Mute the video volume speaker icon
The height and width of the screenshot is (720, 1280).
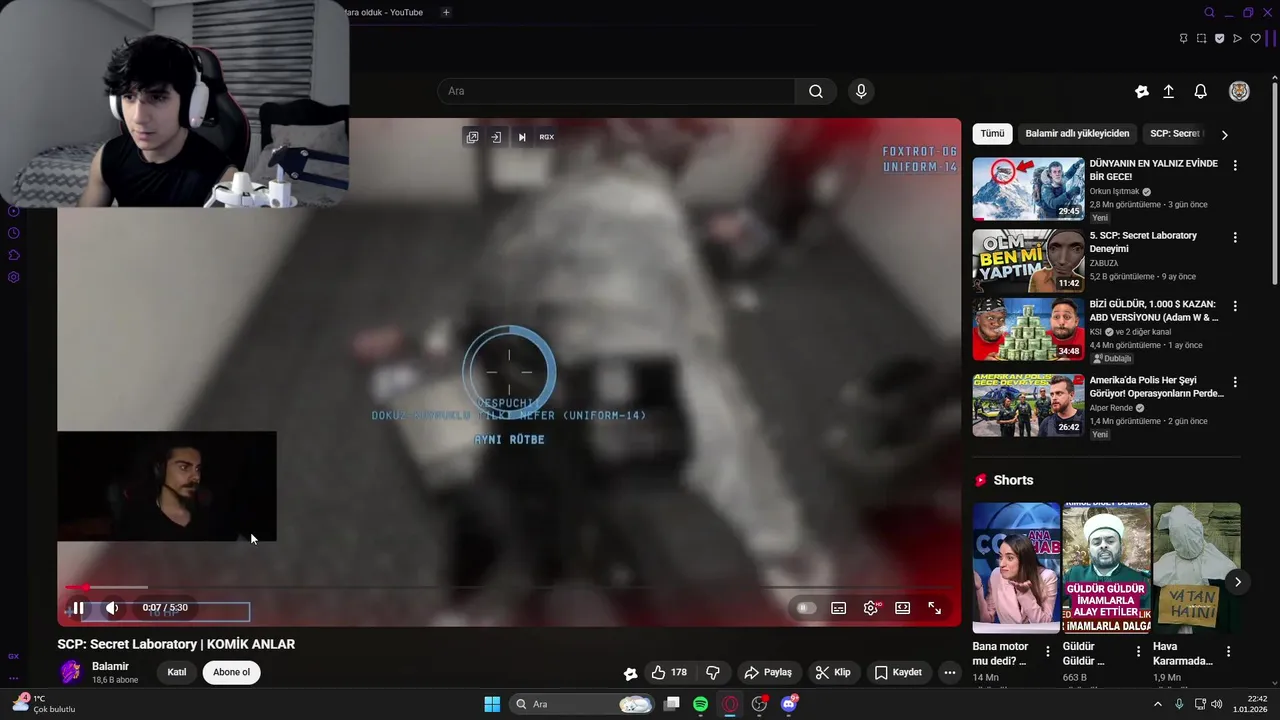(112, 608)
